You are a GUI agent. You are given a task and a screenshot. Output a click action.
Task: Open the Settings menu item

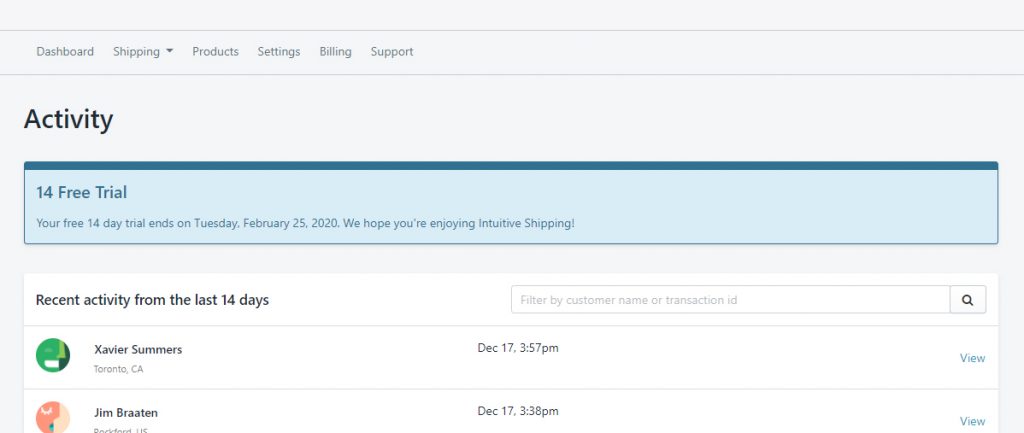tap(279, 51)
